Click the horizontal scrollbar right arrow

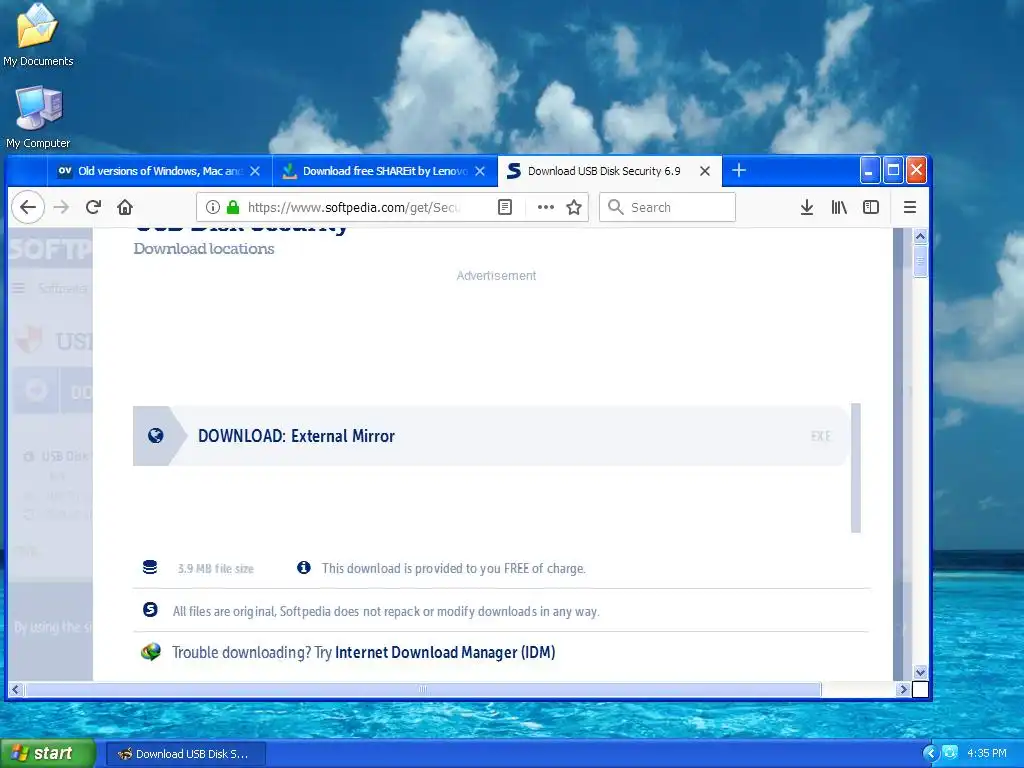coord(903,689)
